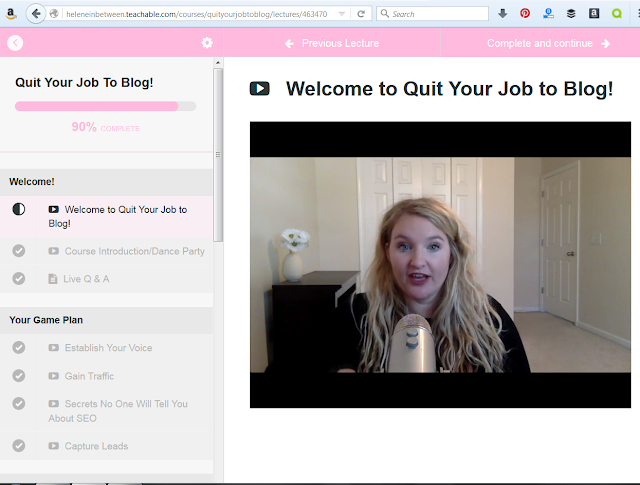Viewport: 640px width, 485px height.
Task: Go to Previous Lecture
Action: (332, 43)
